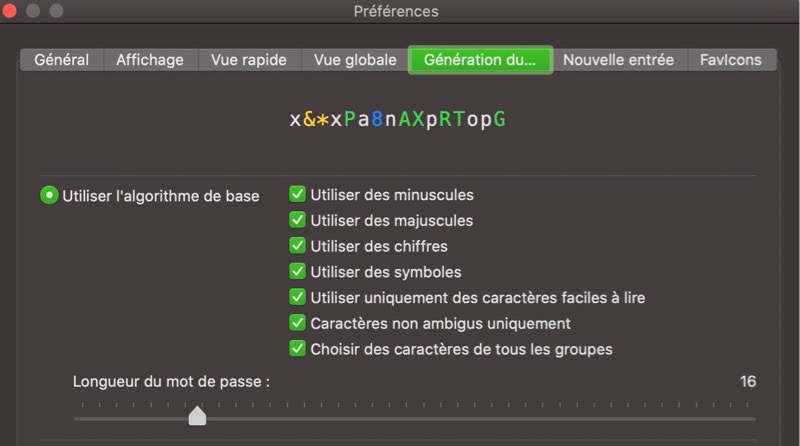Click the generated password preview text
The width and height of the screenshot is (800, 446).
click(x=397, y=120)
